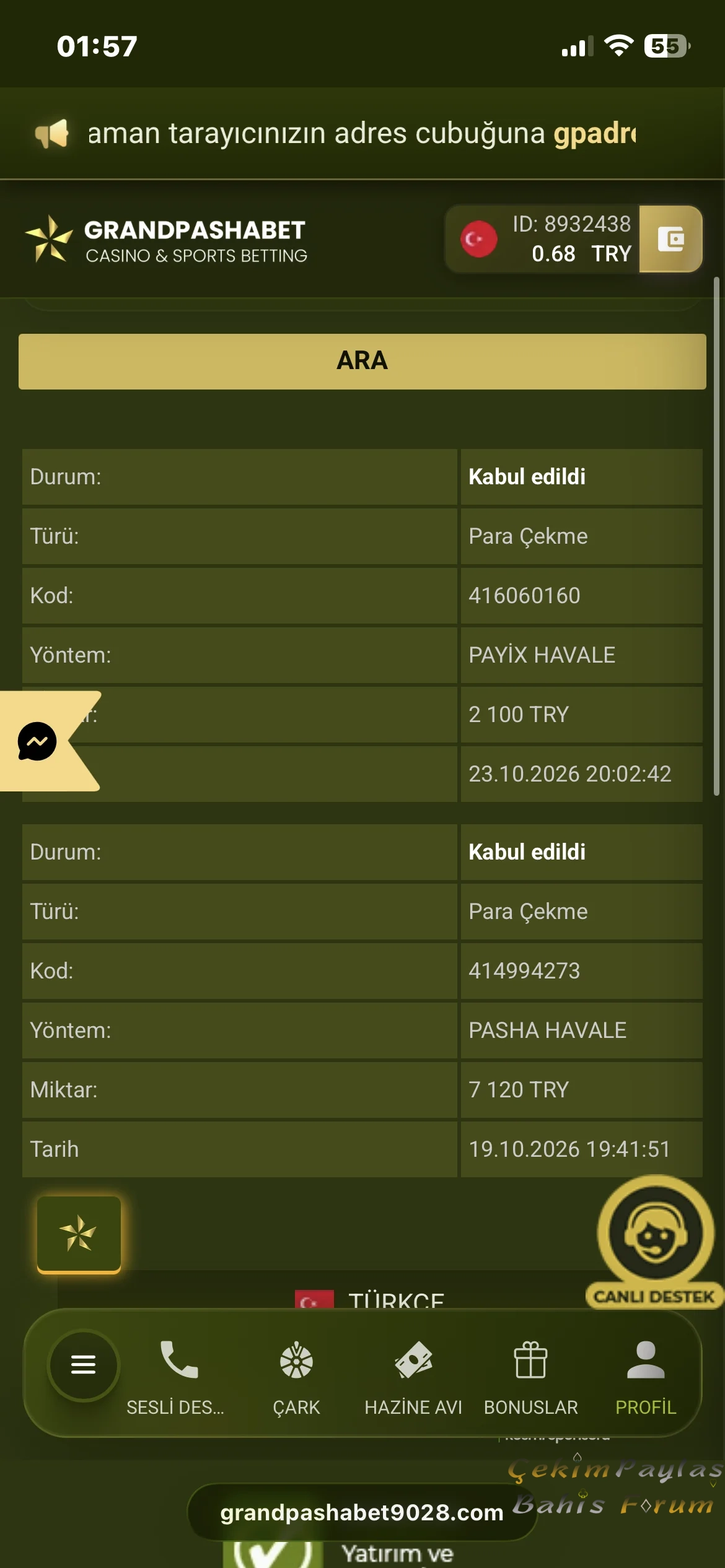Tap the SESLİ DES... phone icon

(x=178, y=1359)
